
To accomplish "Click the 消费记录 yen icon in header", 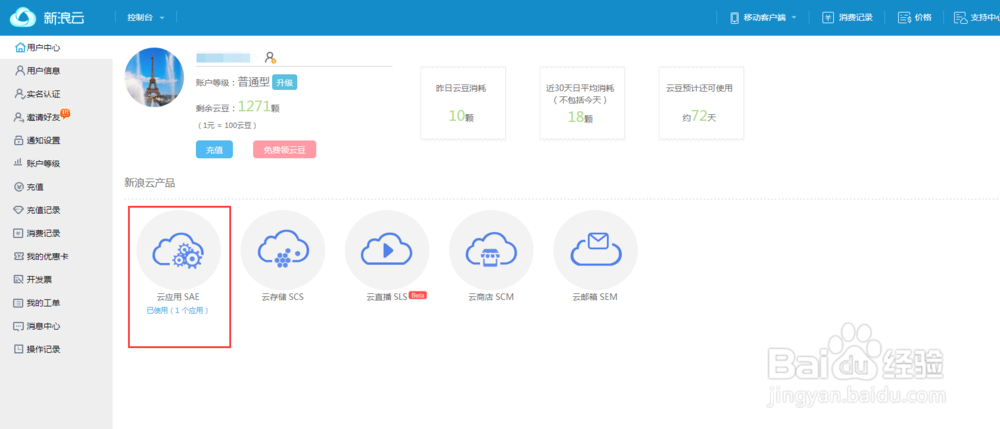I will coord(828,18).
